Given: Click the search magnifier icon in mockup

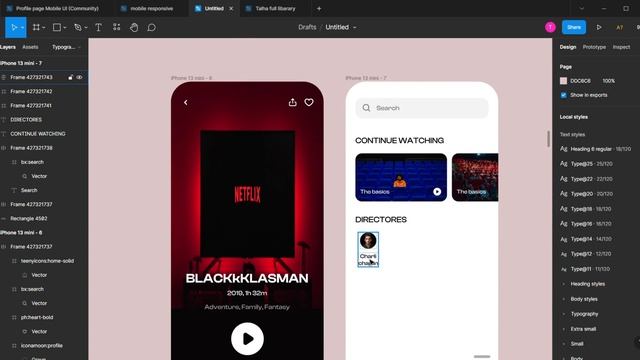Looking at the screenshot, I should (366, 108).
